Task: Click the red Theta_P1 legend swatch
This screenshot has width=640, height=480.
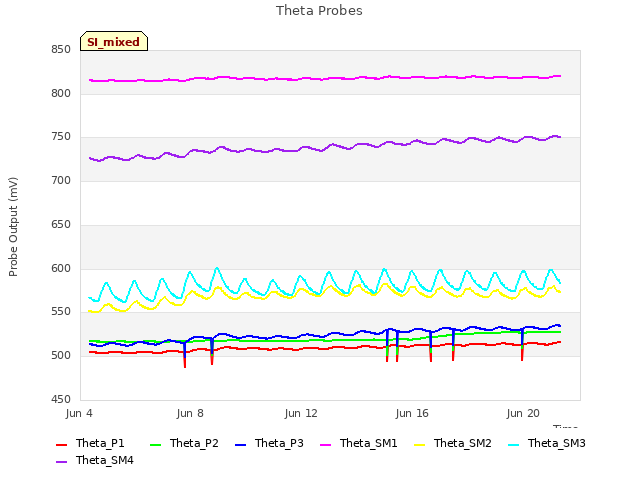Action: tap(61, 444)
